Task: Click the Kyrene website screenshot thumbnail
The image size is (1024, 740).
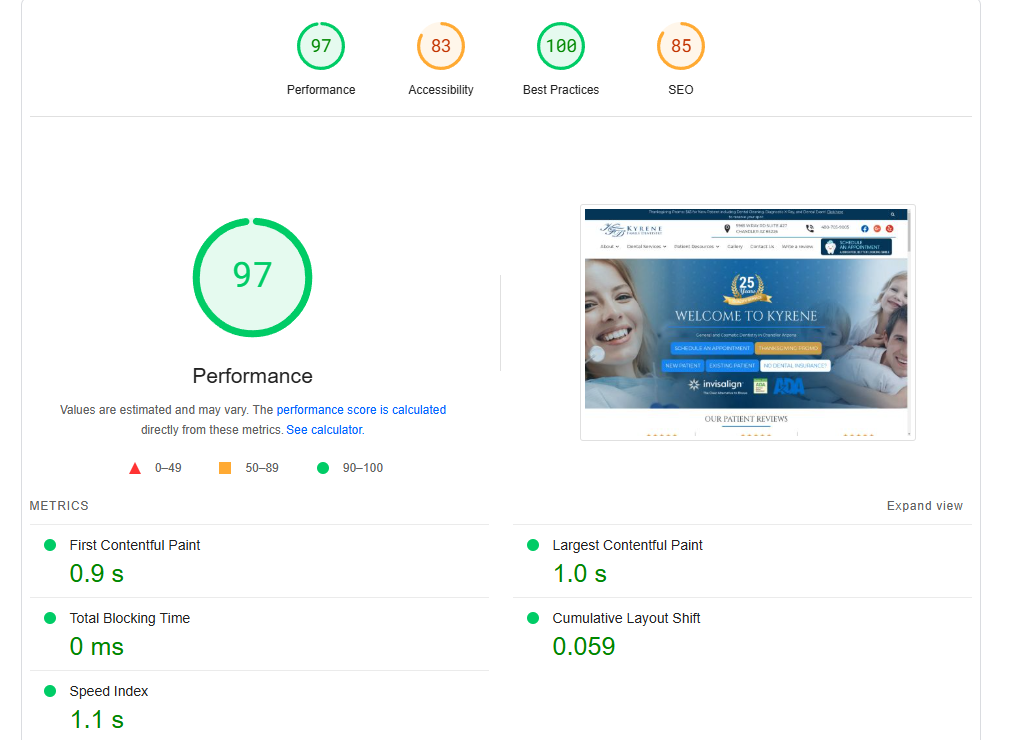Action: pyautogui.click(x=748, y=322)
